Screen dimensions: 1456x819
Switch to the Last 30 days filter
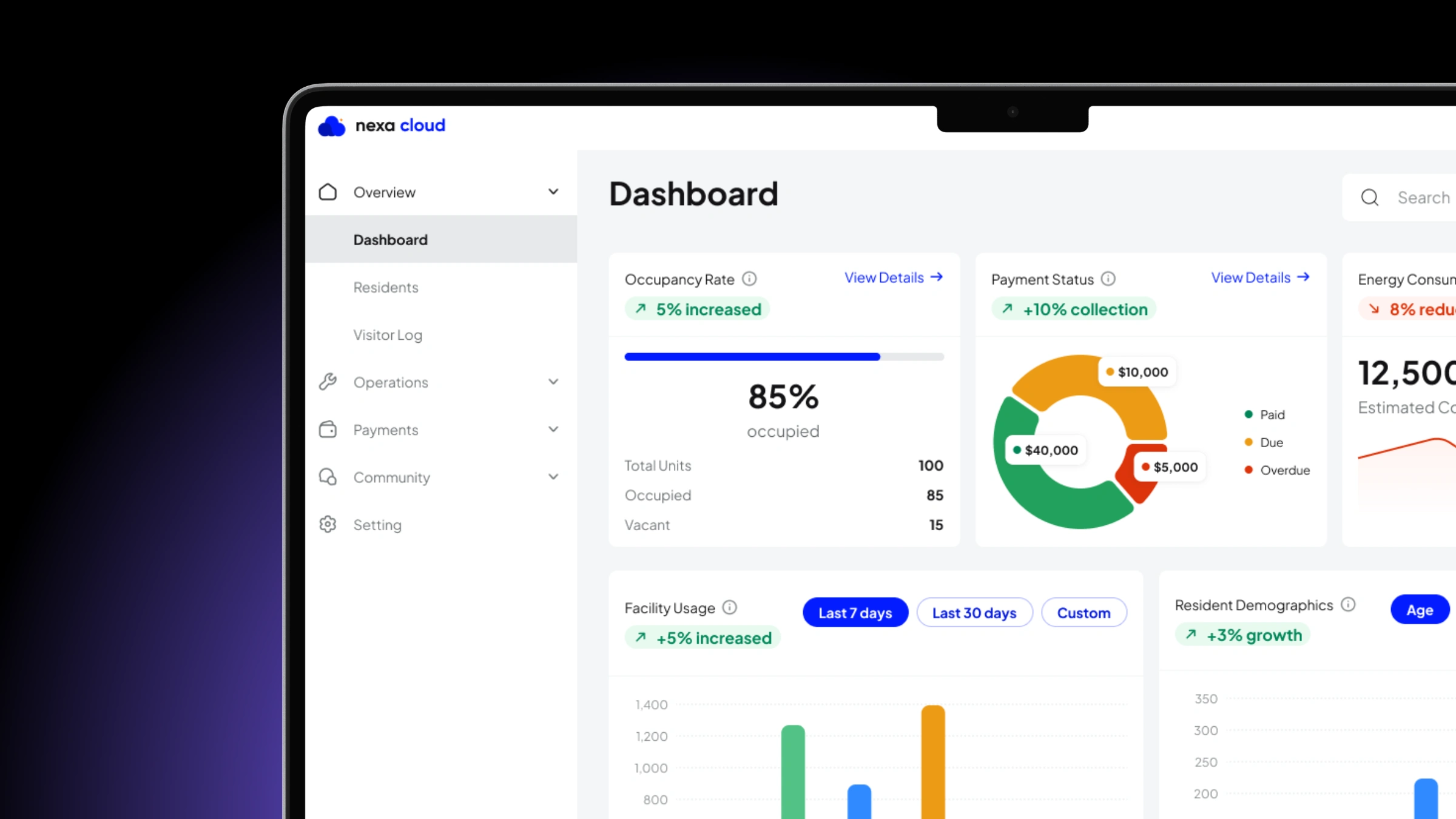click(x=974, y=613)
